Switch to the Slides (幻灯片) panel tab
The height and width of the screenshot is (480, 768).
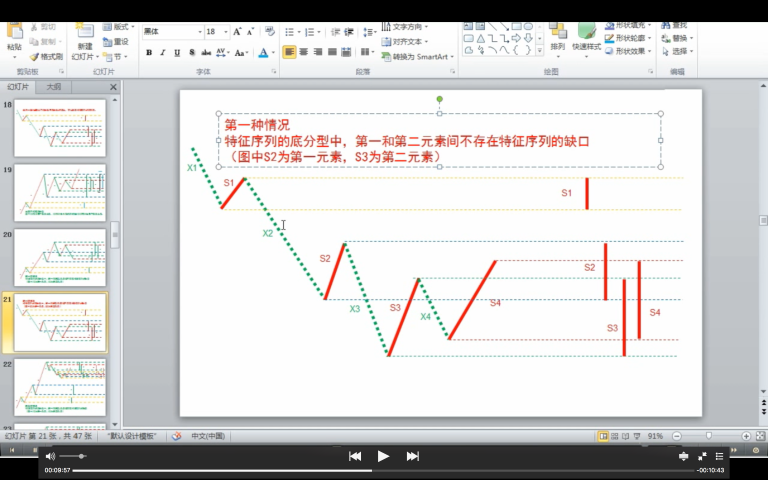[20, 87]
